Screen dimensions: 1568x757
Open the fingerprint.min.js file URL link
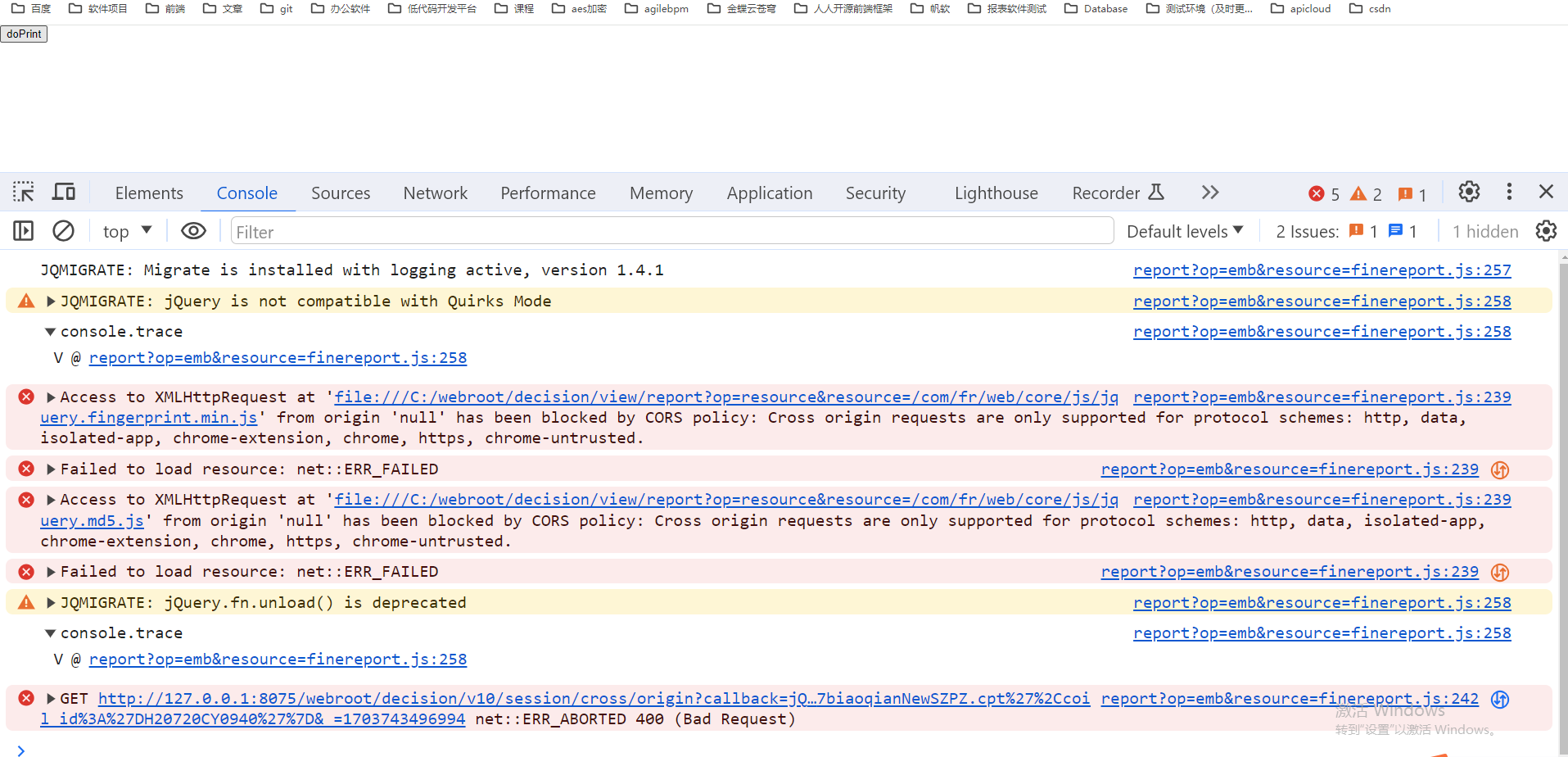727,397
